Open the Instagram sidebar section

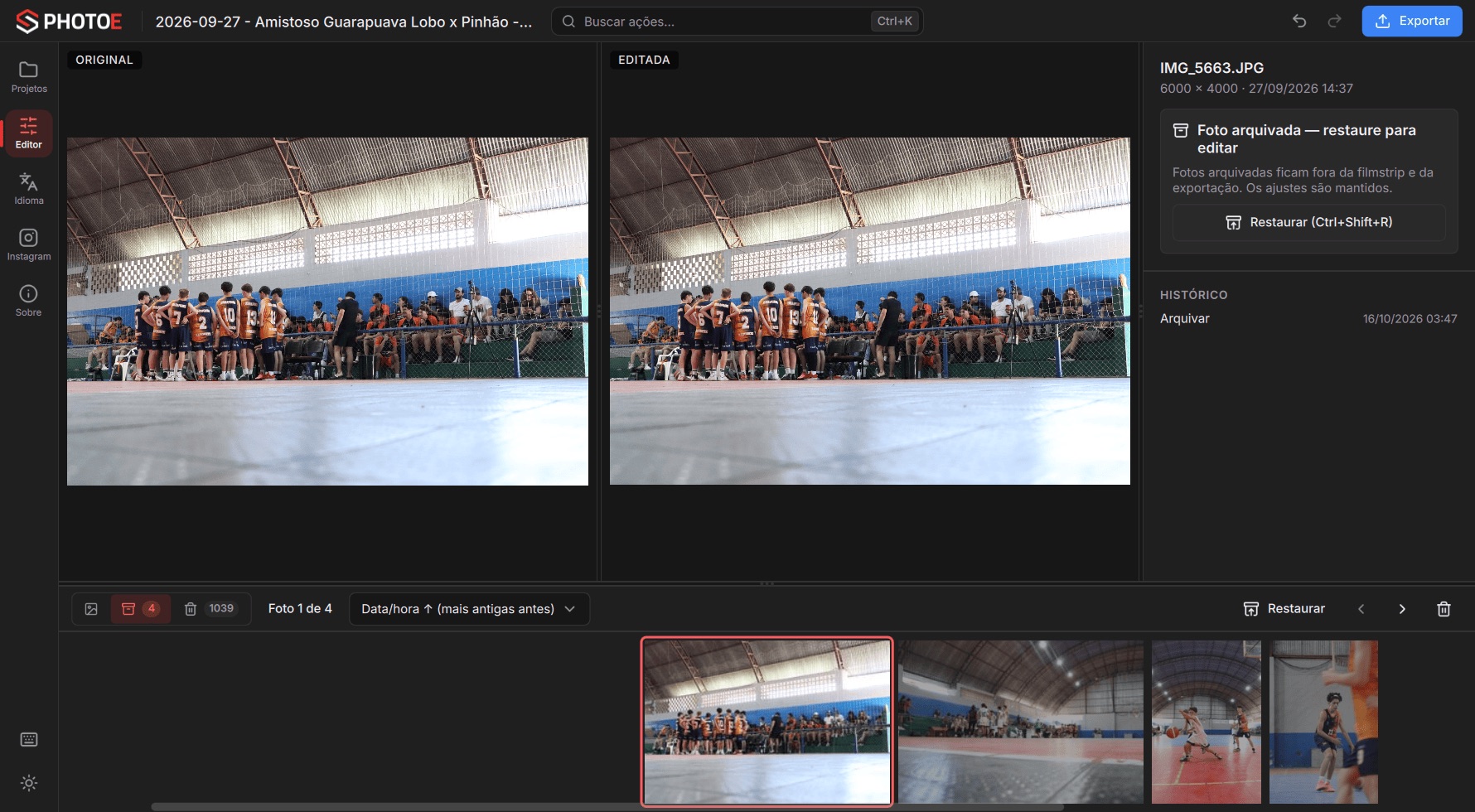(29, 245)
